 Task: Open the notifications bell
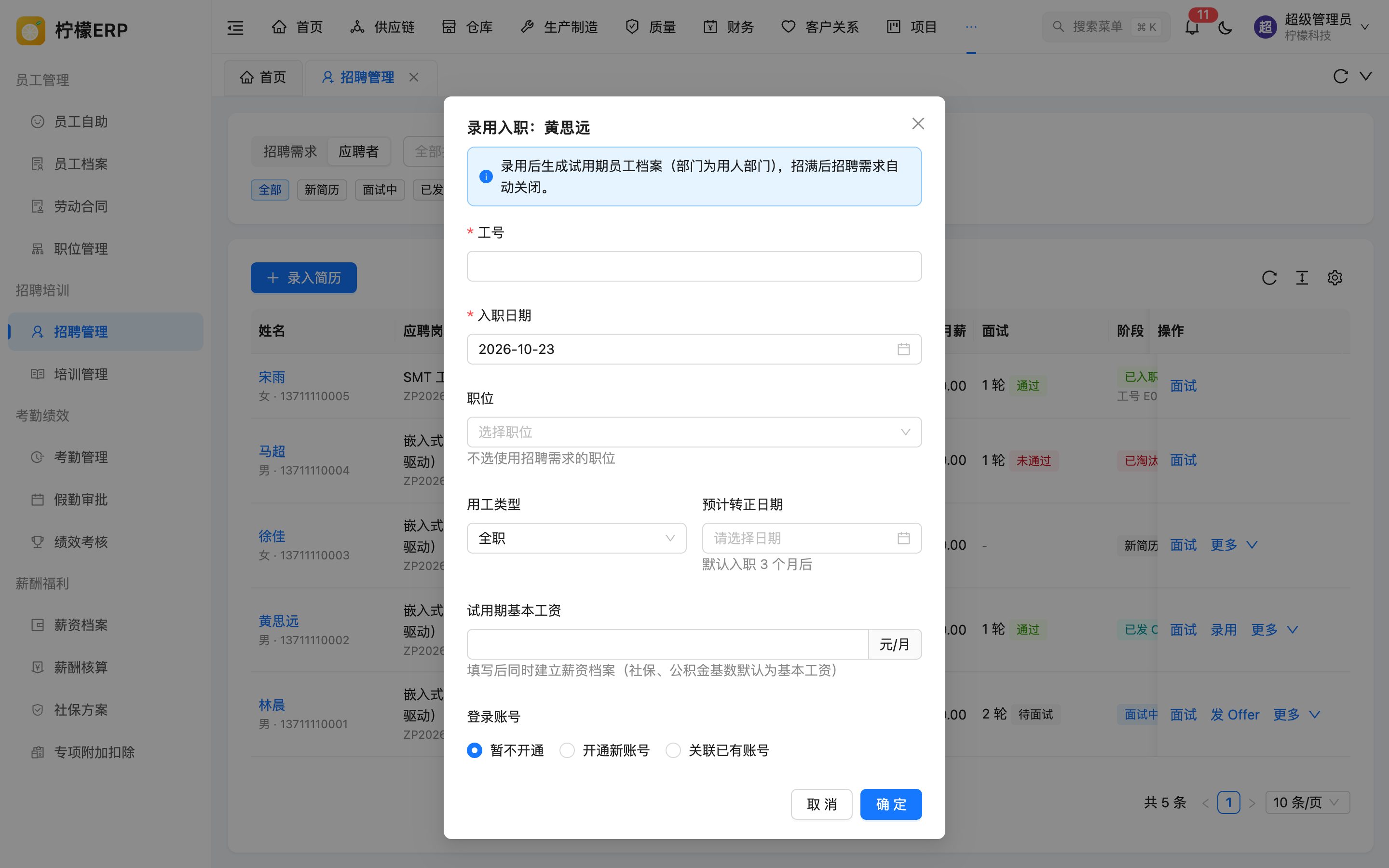[x=1192, y=27]
